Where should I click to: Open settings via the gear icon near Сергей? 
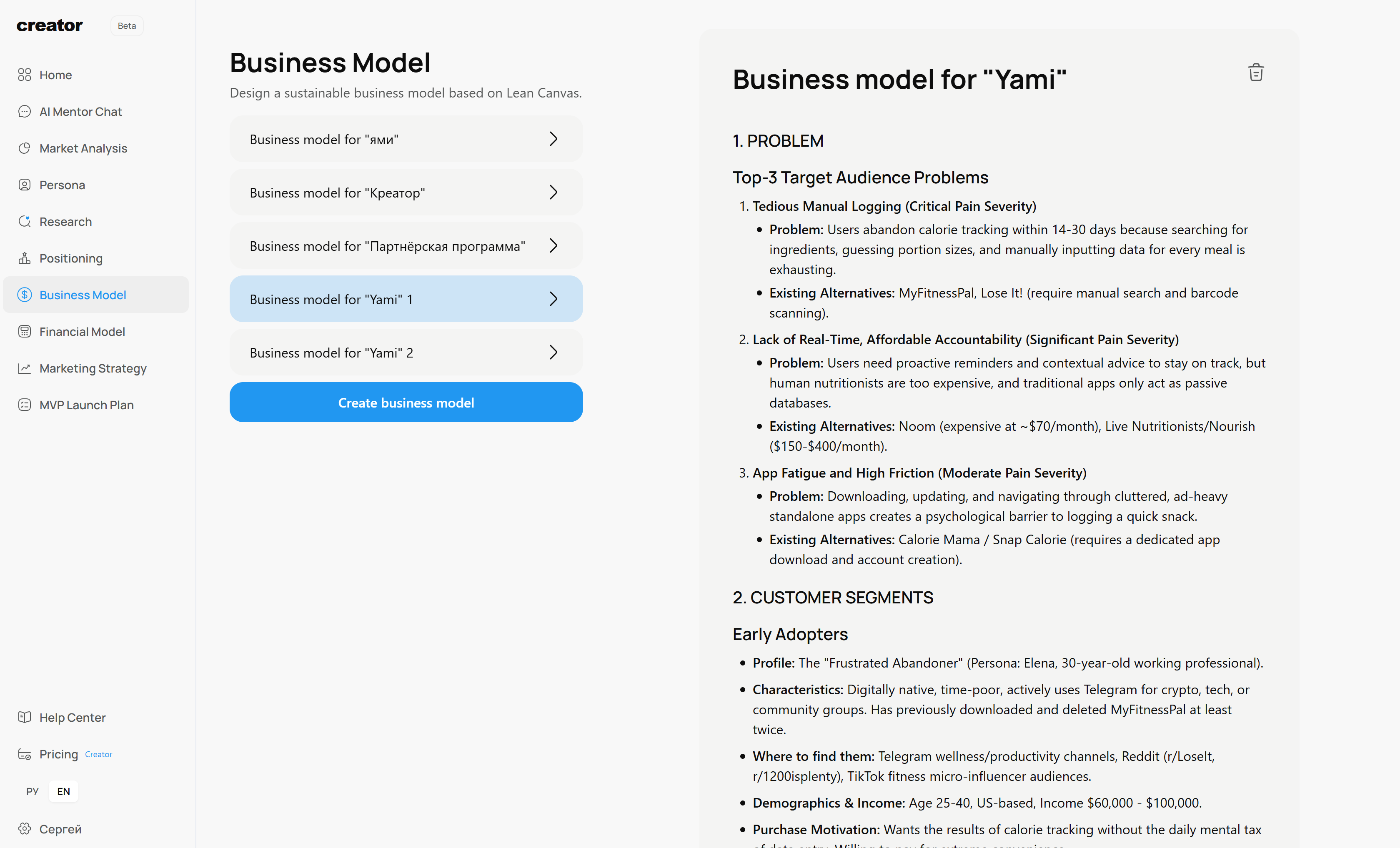[x=25, y=829]
